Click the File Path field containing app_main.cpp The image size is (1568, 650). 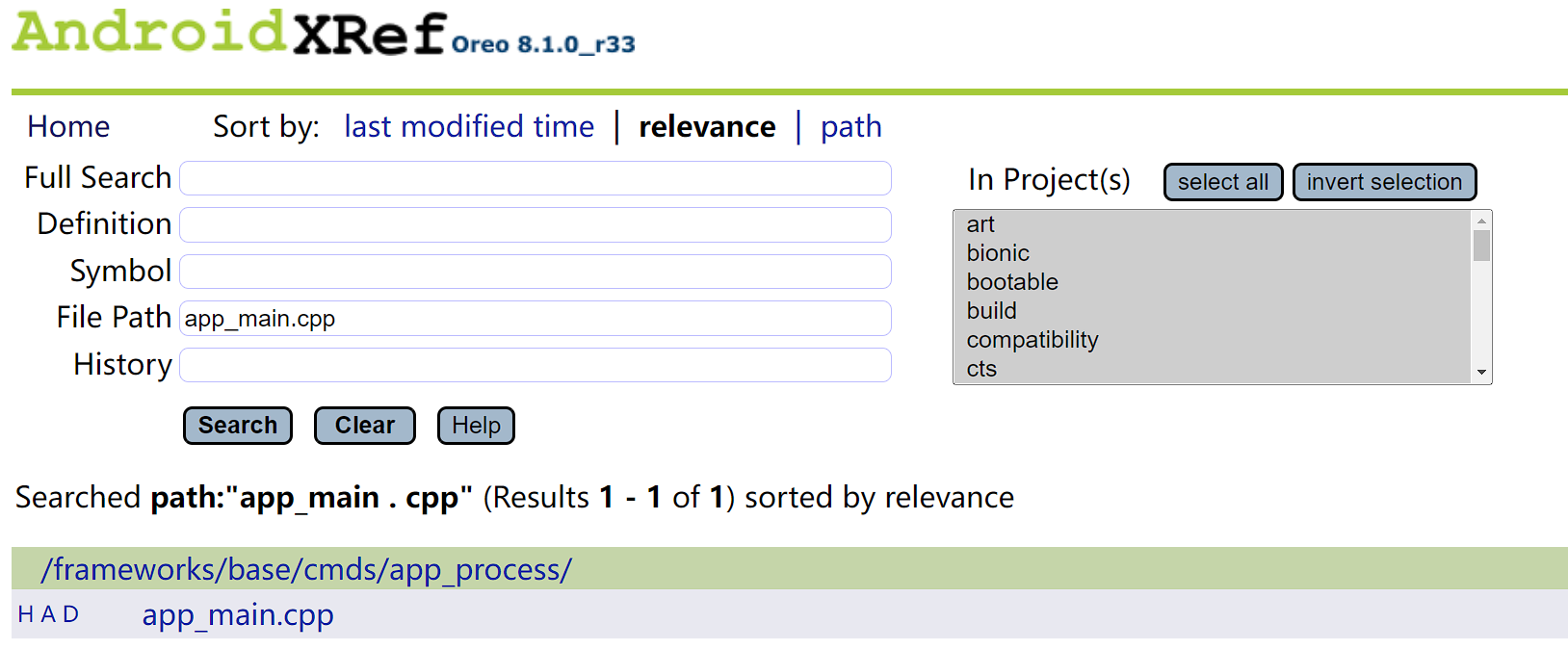535,319
